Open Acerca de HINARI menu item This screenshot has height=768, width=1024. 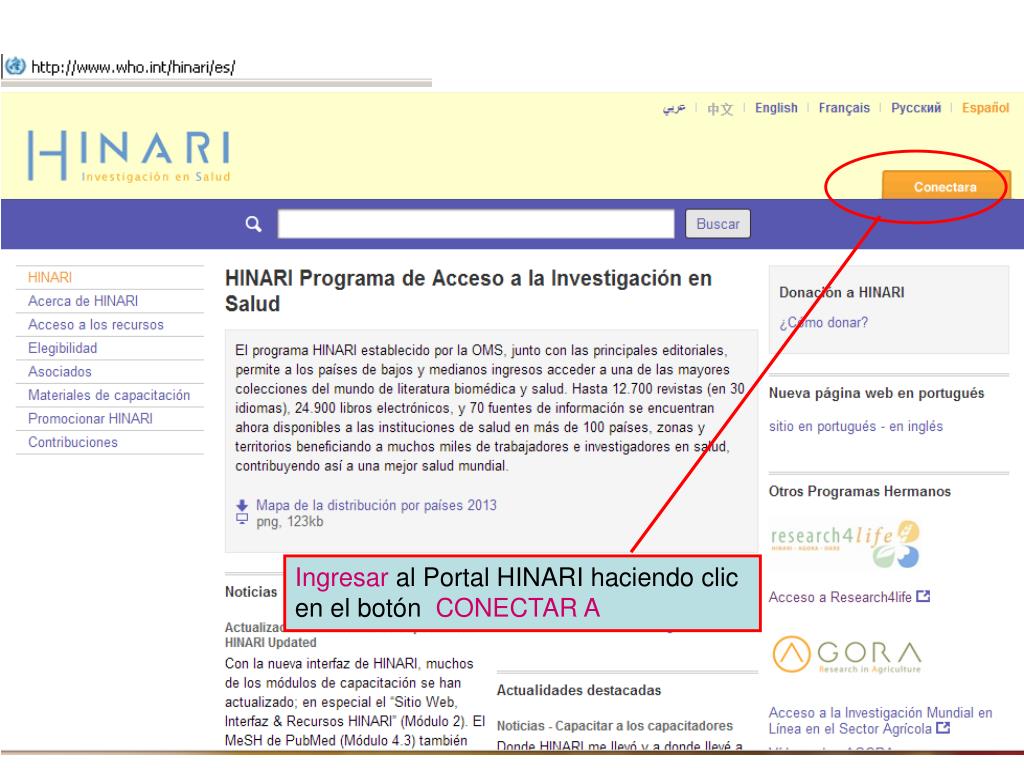click(x=83, y=301)
